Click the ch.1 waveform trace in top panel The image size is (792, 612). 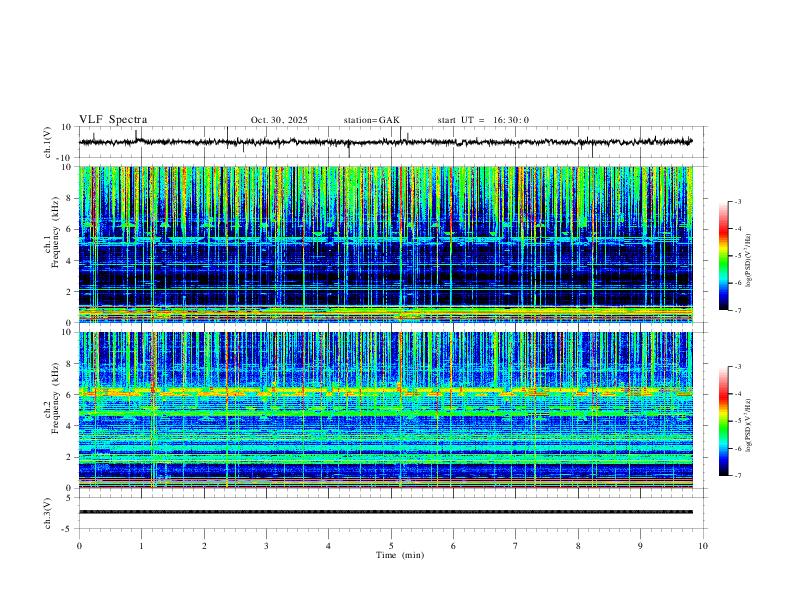click(386, 142)
